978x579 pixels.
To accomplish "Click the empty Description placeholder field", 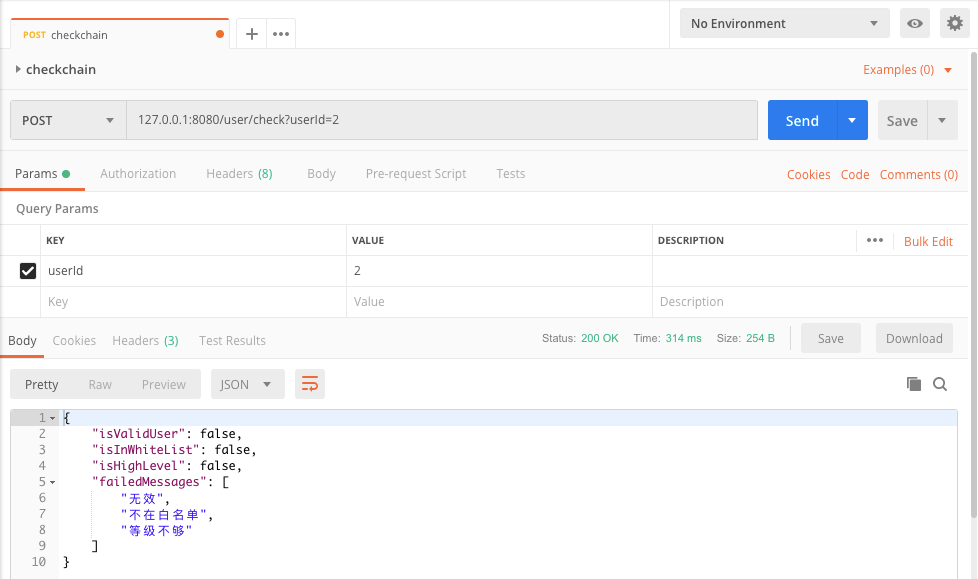I will coord(810,302).
